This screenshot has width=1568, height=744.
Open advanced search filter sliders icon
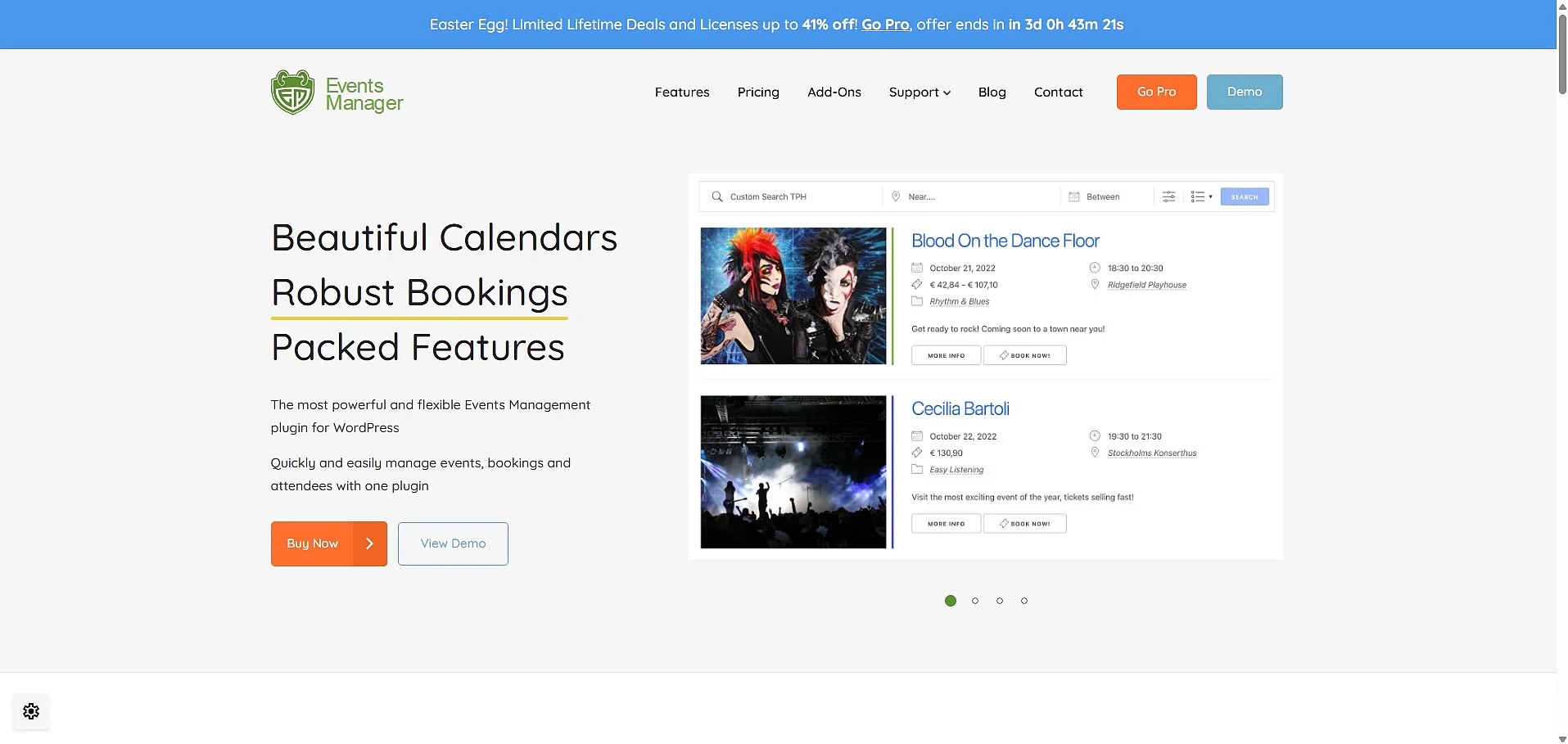(1169, 196)
